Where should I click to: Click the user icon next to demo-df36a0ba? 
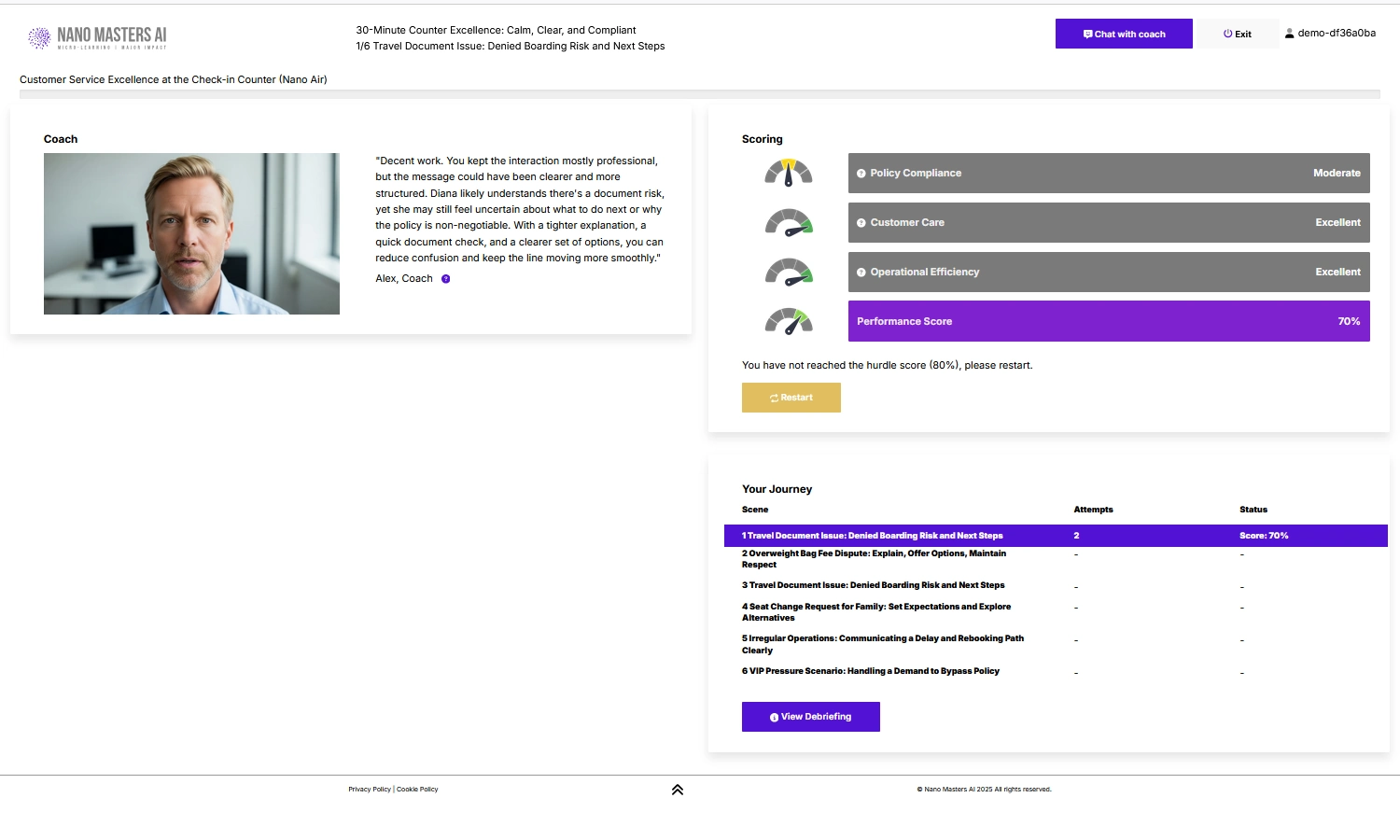pyautogui.click(x=1290, y=33)
